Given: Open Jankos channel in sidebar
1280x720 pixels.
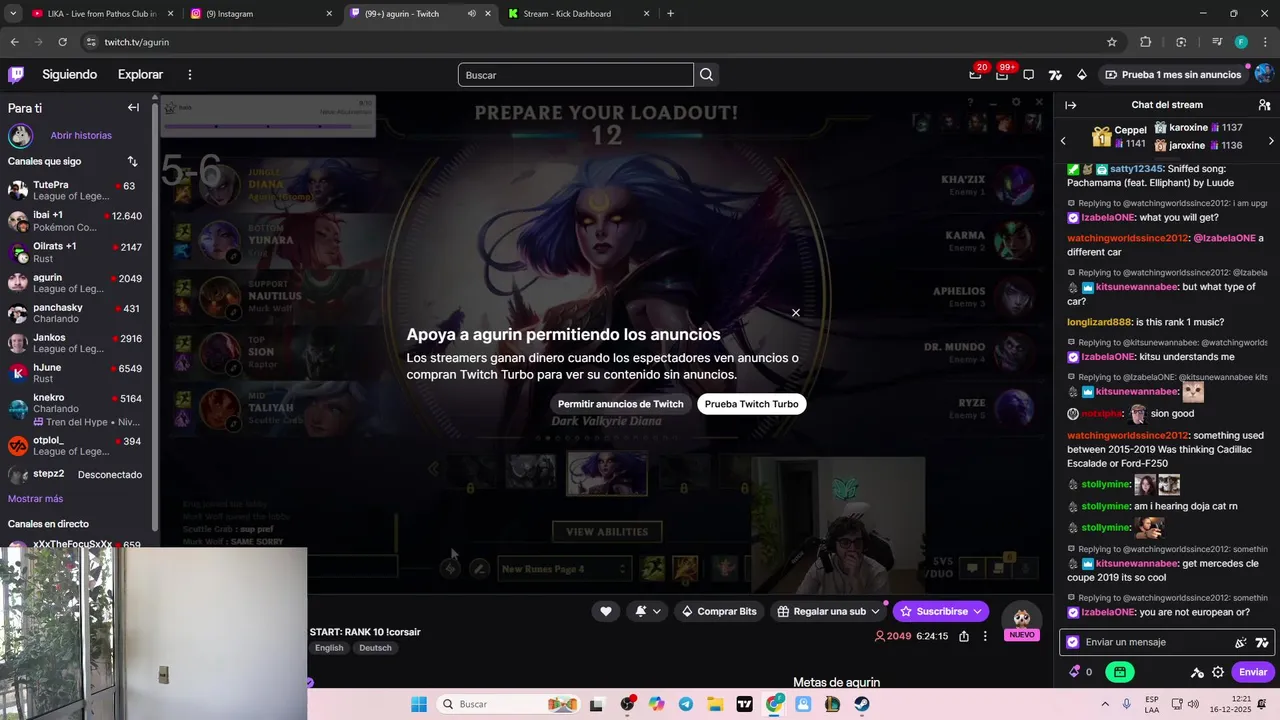Looking at the screenshot, I should click(x=75, y=343).
